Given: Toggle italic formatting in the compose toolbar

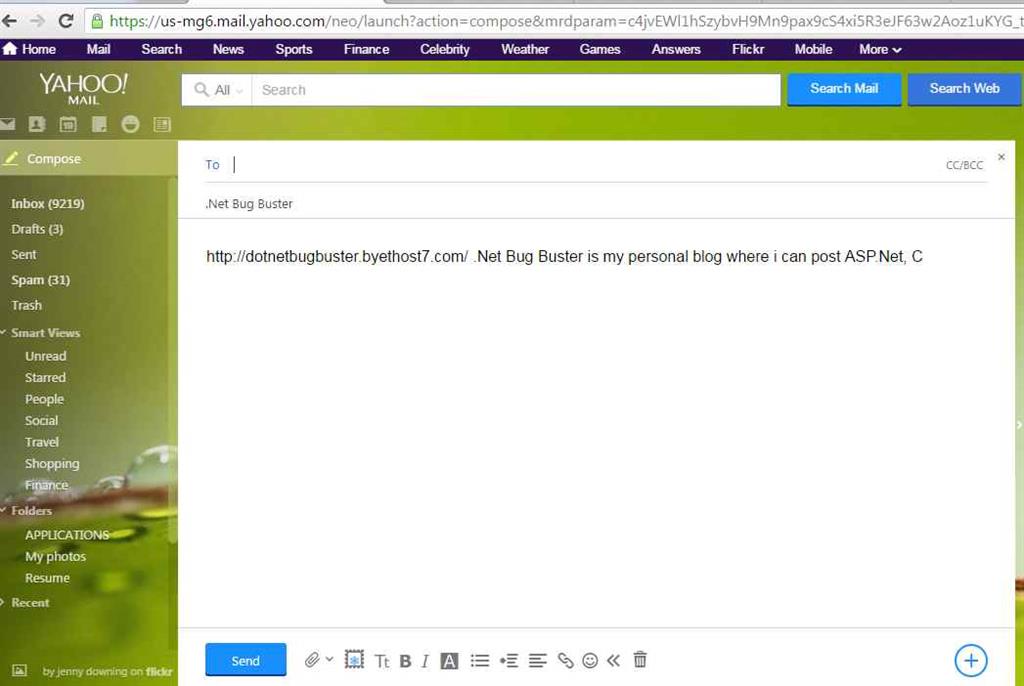Looking at the screenshot, I should pyautogui.click(x=424, y=660).
